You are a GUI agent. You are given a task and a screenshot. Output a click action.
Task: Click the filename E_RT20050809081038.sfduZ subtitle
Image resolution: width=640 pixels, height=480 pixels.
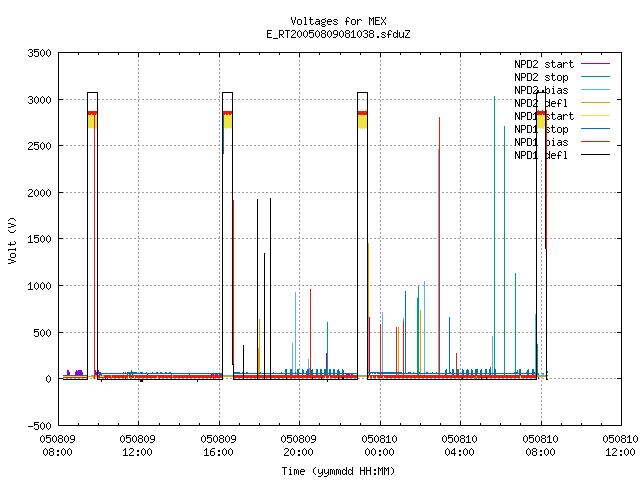pyautogui.click(x=338, y=34)
